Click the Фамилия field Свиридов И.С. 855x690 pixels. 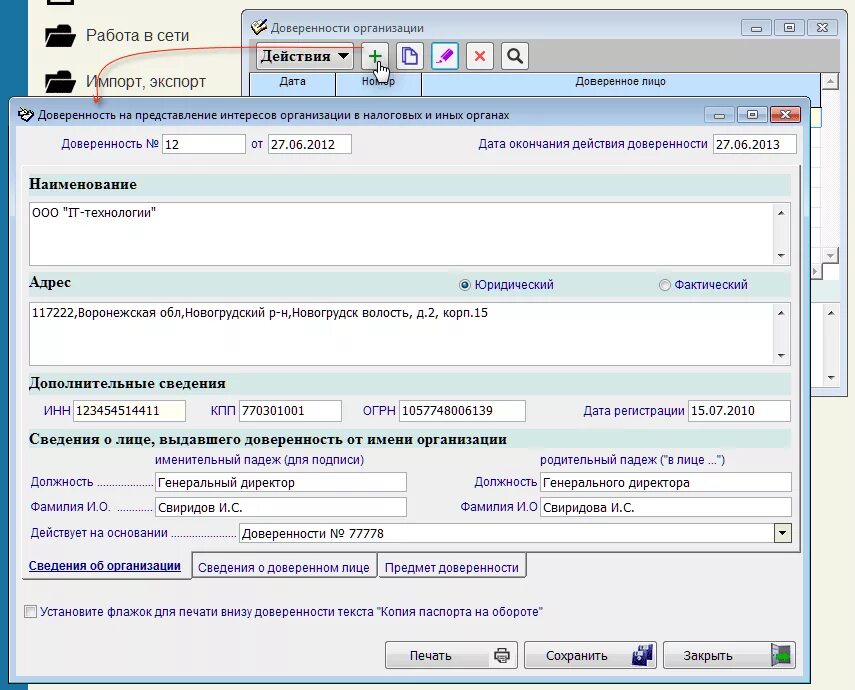tap(281, 507)
